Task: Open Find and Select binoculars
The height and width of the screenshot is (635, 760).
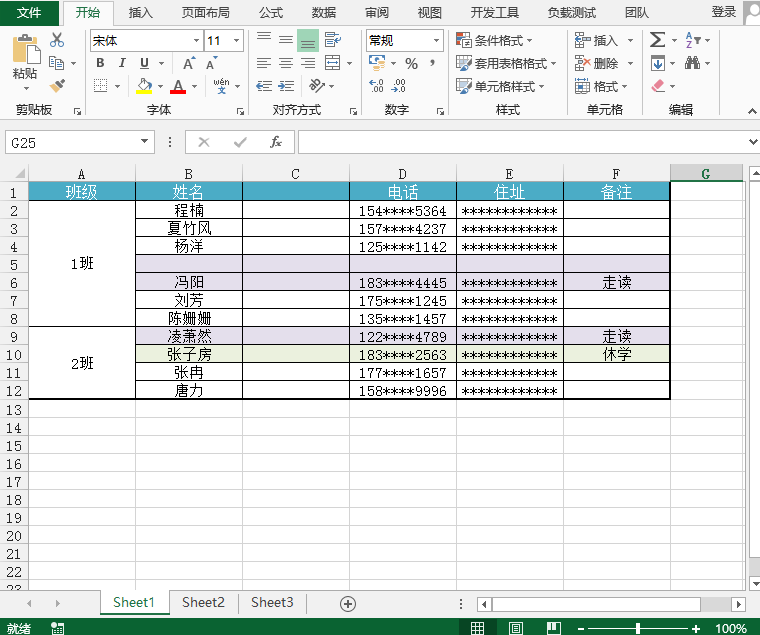Action: (692, 63)
